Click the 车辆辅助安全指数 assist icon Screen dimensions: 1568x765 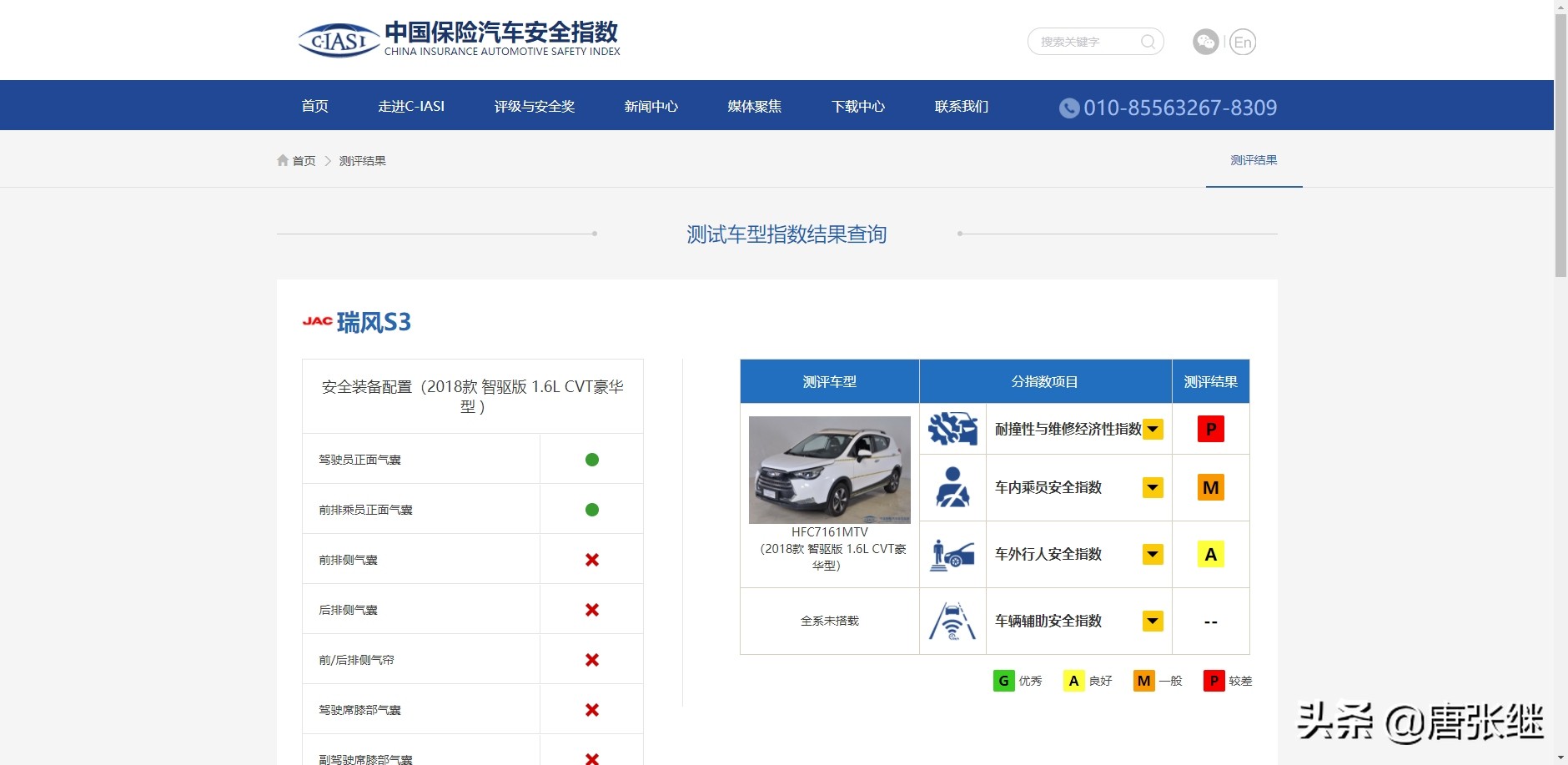[x=953, y=621]
